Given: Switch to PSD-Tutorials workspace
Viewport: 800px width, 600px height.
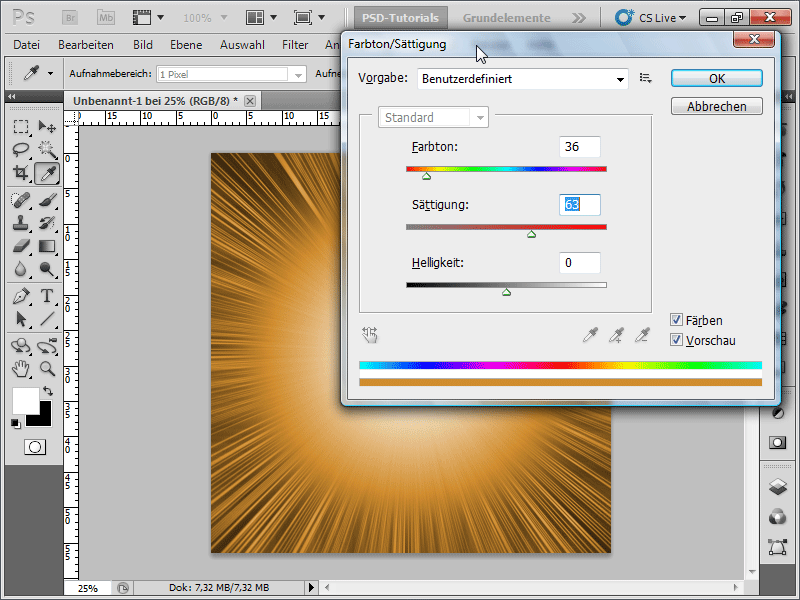Looking at the screenshot, I should coord(401,18).
